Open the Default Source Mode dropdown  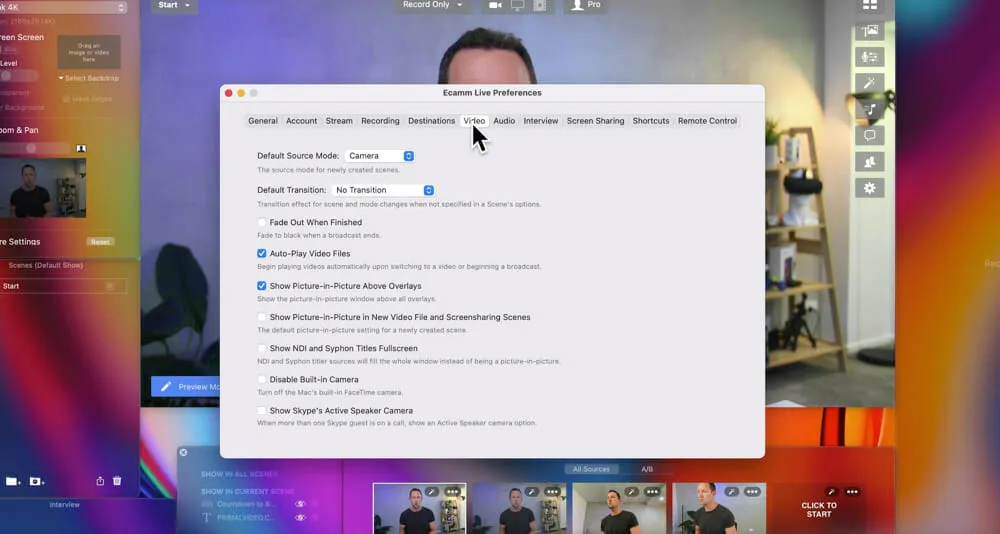click(x=379, y=156)
